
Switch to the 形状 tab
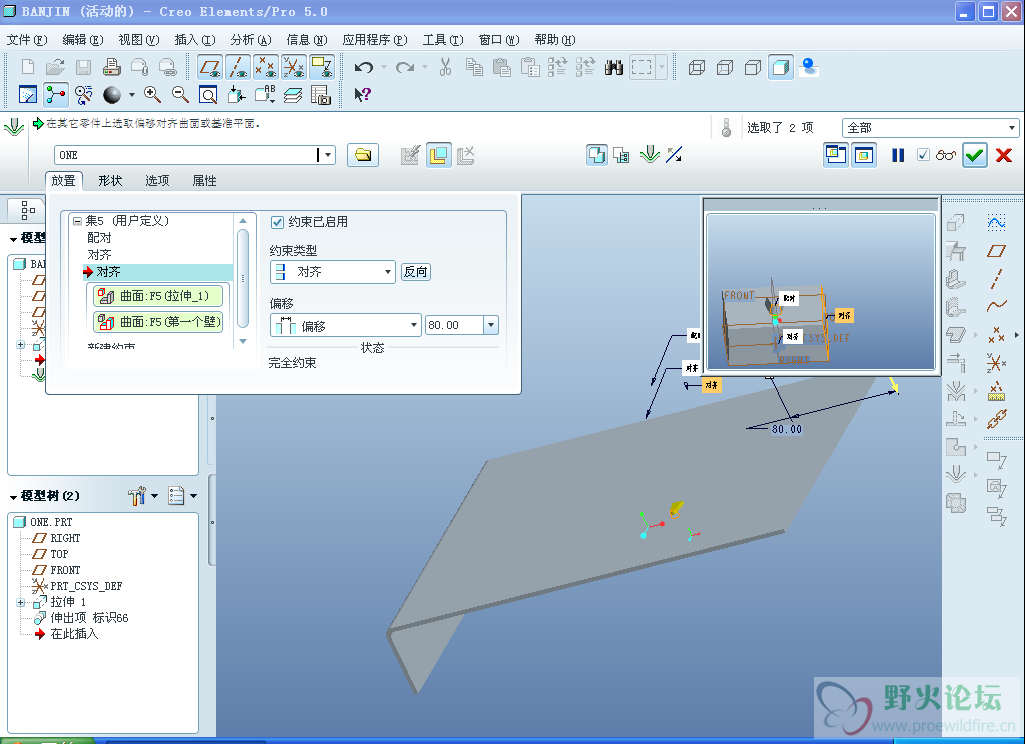click(x=110, y=180)
